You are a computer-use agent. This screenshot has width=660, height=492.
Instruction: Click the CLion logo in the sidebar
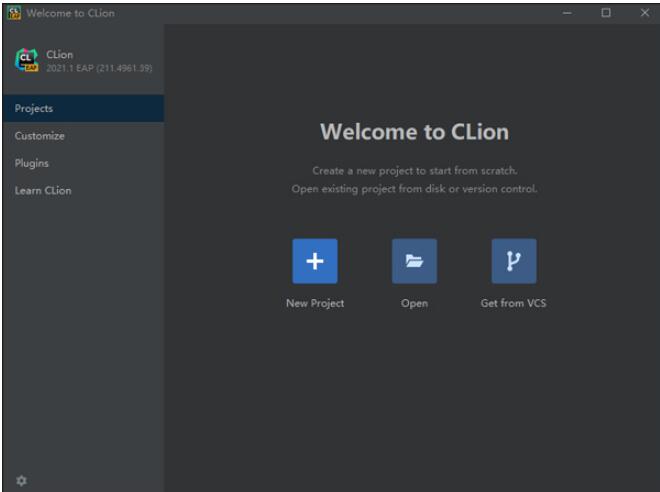pos(26,61)
